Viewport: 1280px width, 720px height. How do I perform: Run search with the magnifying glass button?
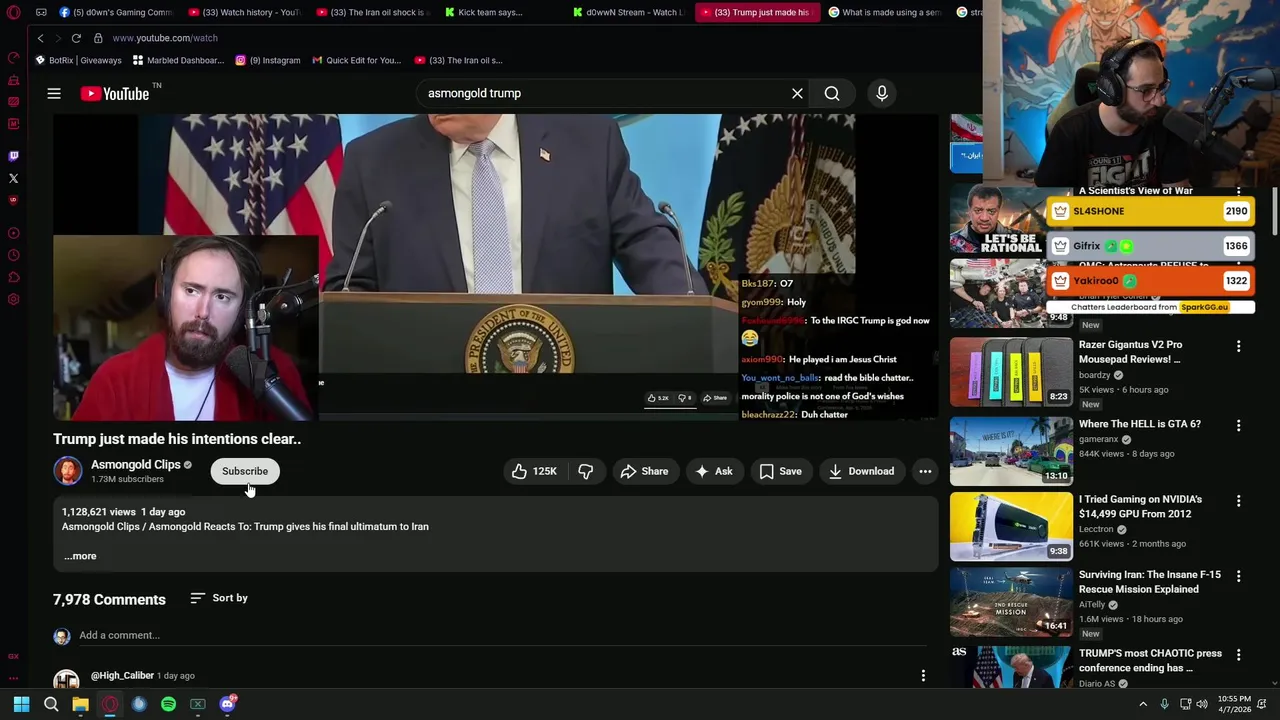tap(832, 93)
